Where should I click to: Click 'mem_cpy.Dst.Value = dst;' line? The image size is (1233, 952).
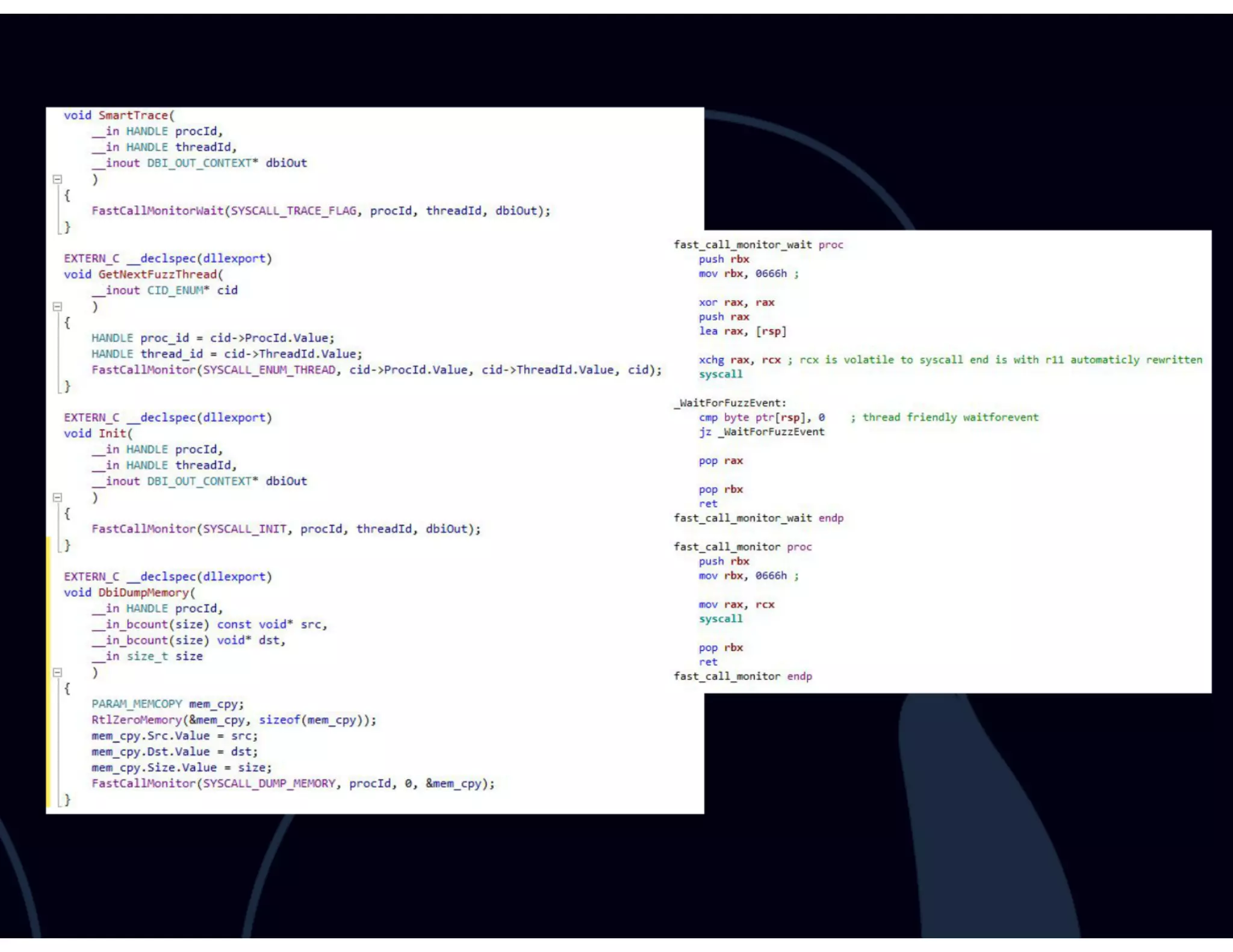[x=175, y=752]
